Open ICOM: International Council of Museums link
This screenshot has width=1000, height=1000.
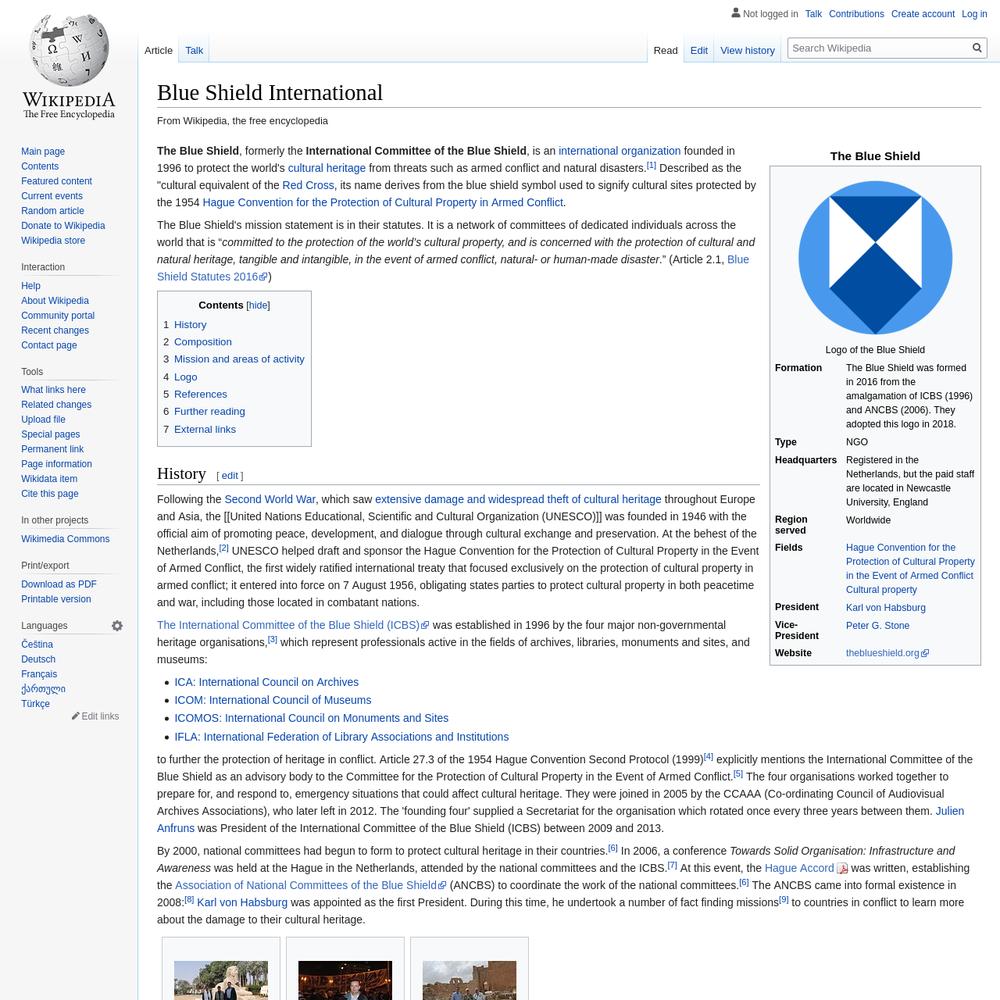(273, 700)
